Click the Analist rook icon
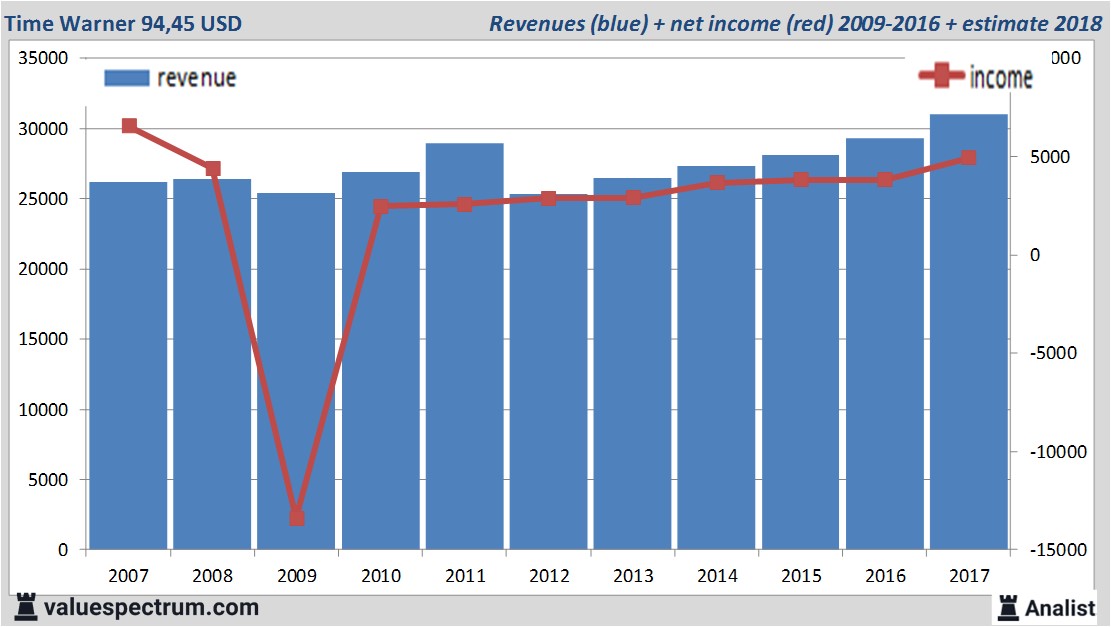Screen dimensions: 1111x627 point(1008,608)
